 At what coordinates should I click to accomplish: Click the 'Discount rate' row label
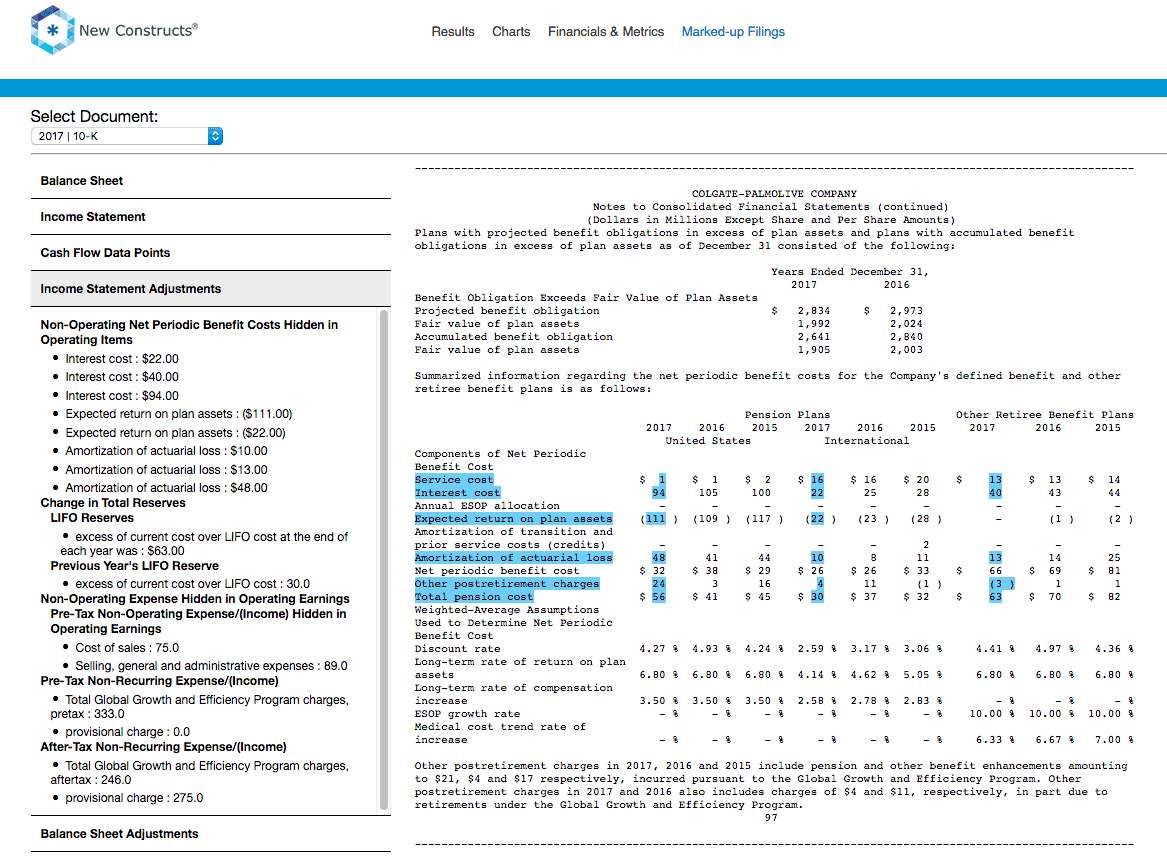[x=457, y=649]
